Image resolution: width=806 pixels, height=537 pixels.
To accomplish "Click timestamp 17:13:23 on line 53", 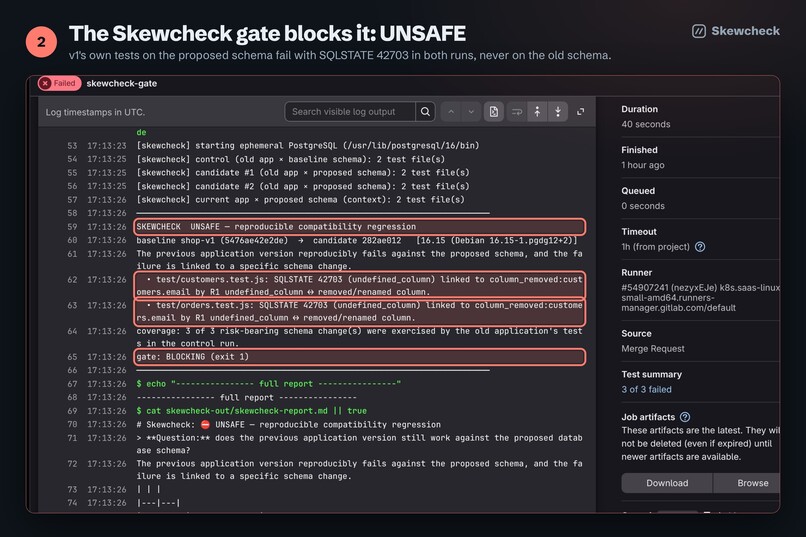I will [x=106, y=145].
